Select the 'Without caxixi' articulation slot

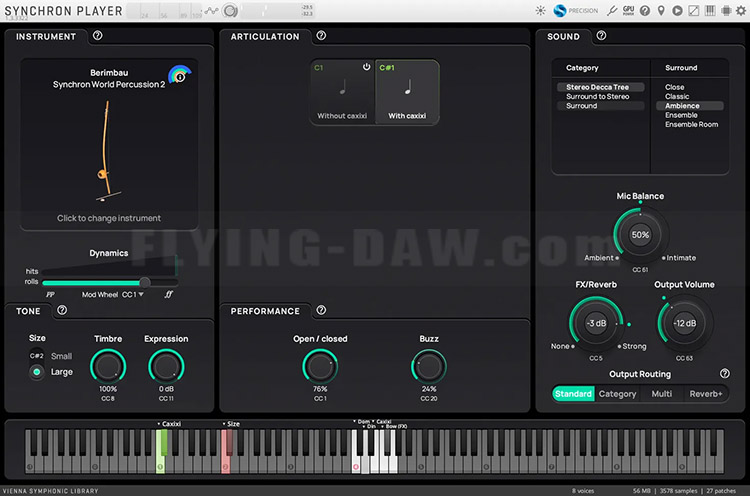pyautogui.click(x=342, y=92)
